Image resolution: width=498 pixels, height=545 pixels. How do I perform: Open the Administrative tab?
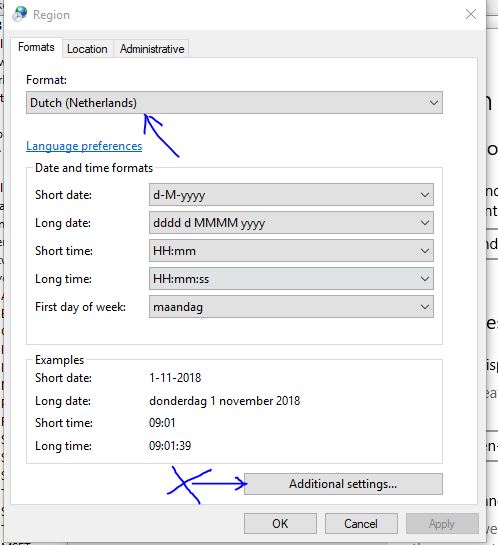point(152,49)
